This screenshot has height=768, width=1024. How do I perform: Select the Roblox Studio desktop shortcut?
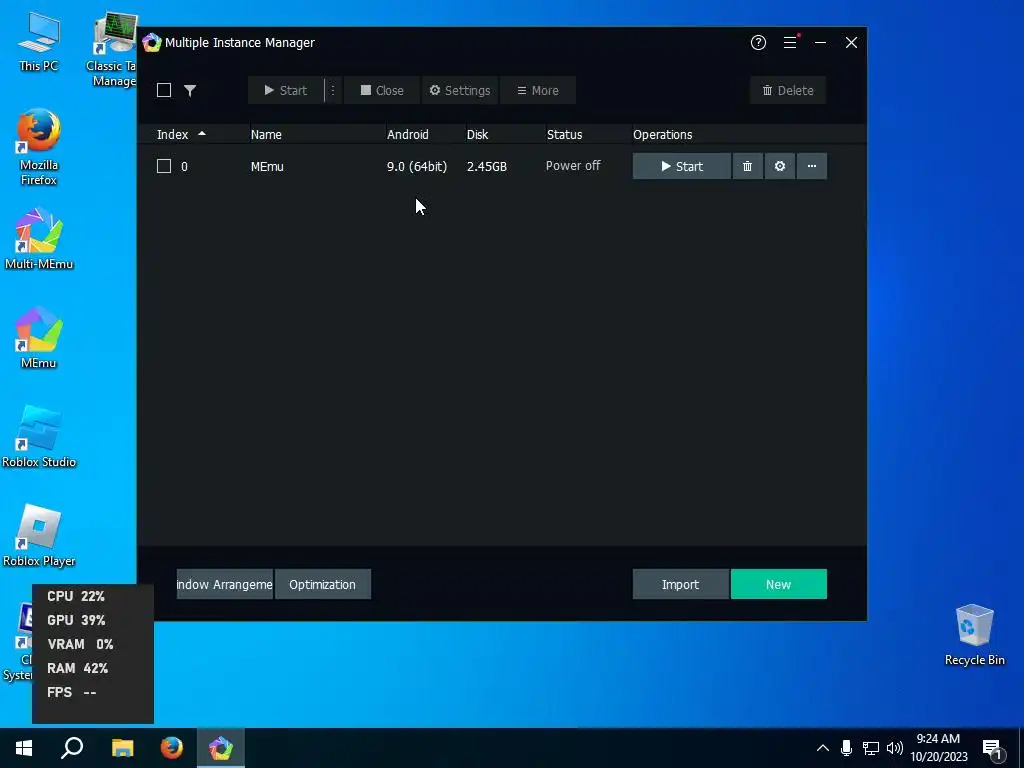tap(39, 437)
